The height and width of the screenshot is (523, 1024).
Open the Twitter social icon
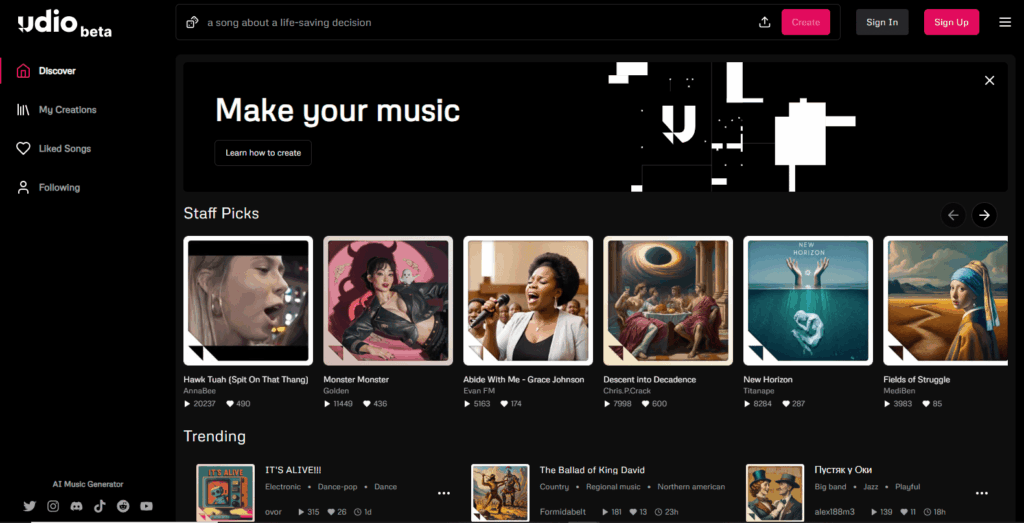coord(29,506)
